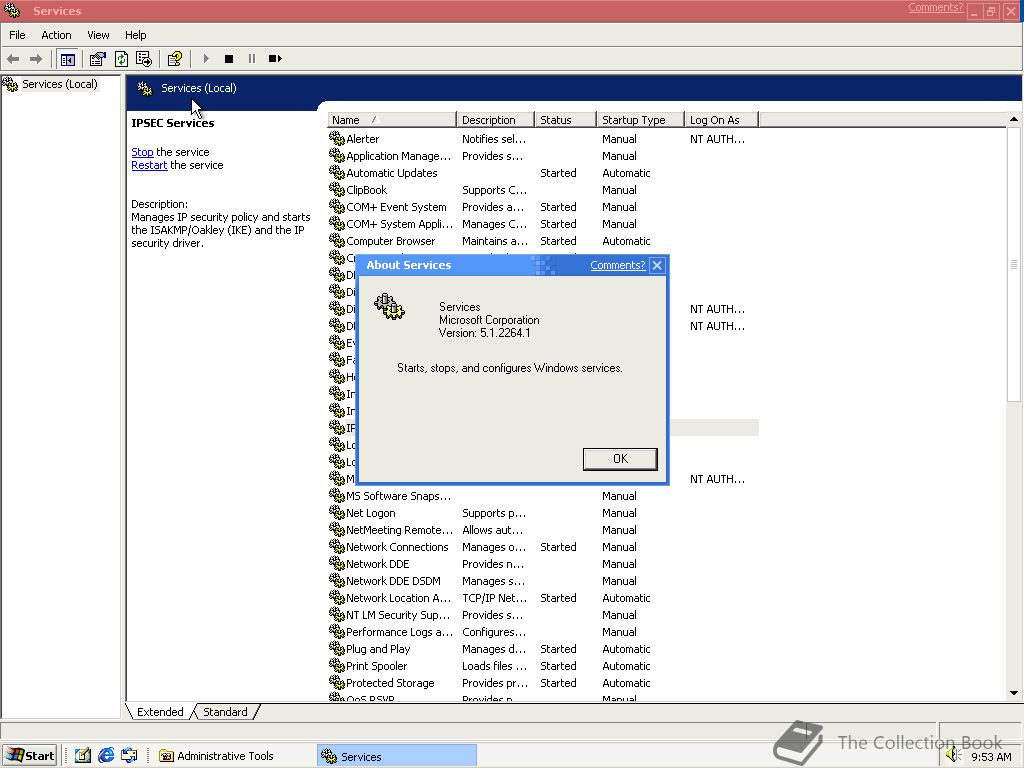Open the Properties toolbar icon

97,59
